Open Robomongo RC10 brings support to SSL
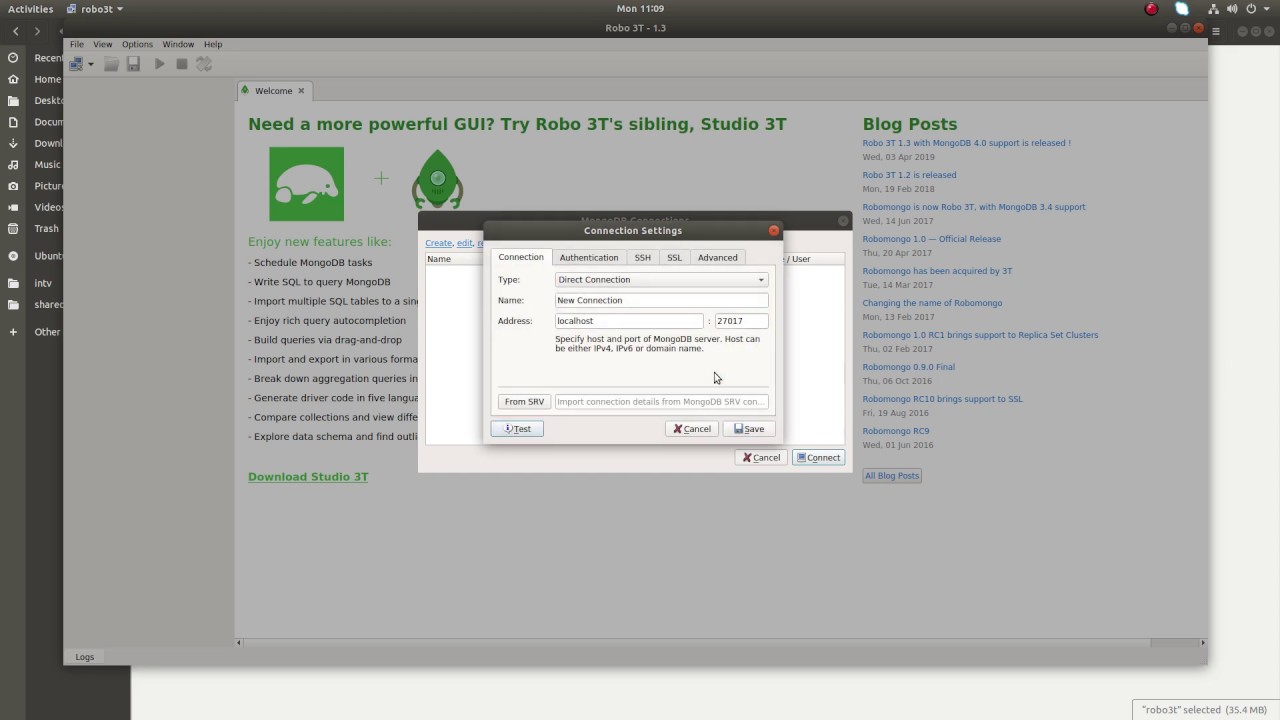Viewport: 1280px width, 720px height. [x=942, y=399]
